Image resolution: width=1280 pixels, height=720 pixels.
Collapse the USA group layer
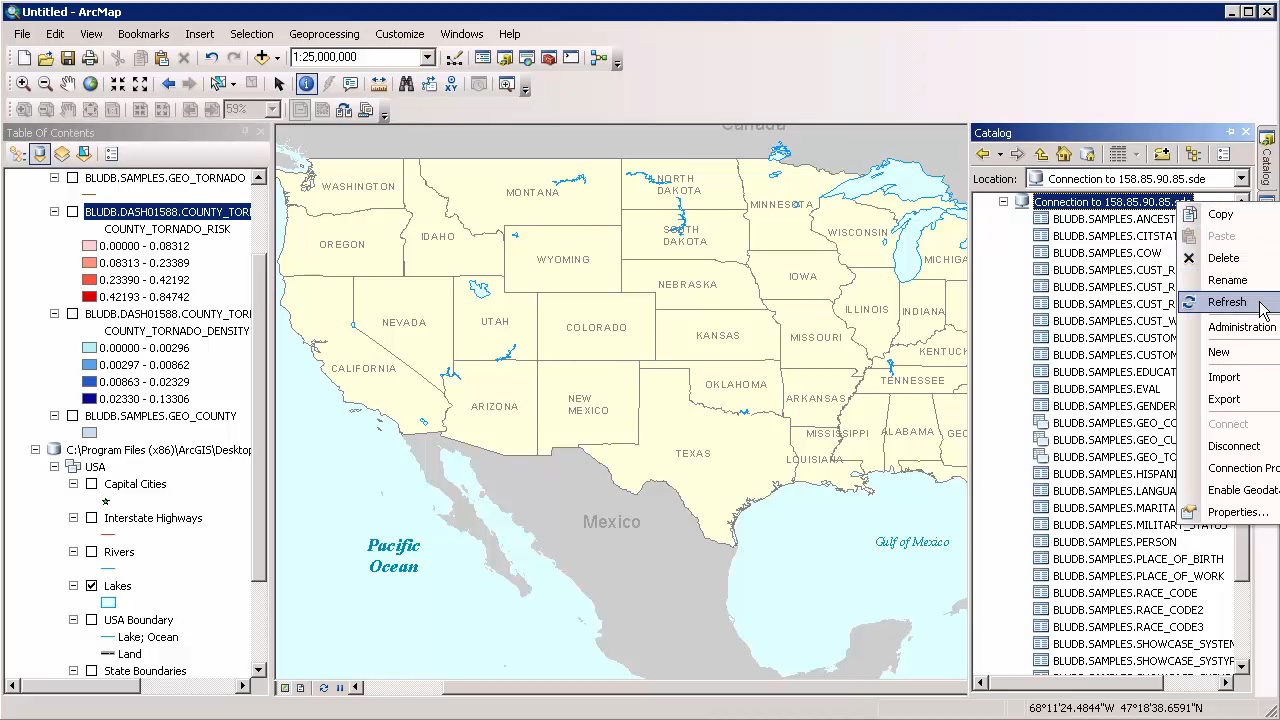click(x=54, y=467)
